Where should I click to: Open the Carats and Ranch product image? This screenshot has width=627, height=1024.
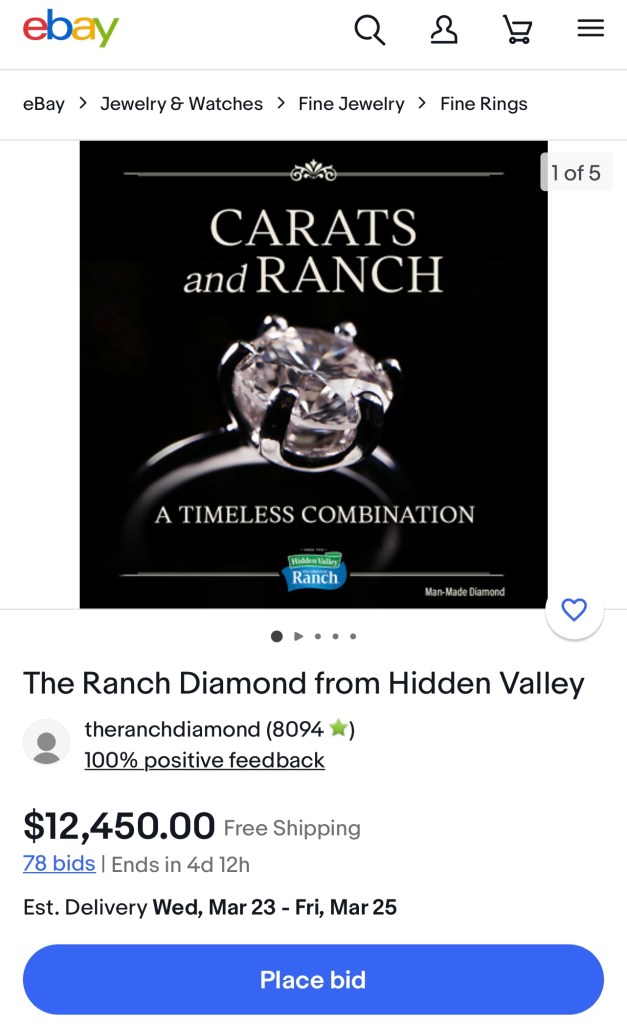click(x=313, y=374)
